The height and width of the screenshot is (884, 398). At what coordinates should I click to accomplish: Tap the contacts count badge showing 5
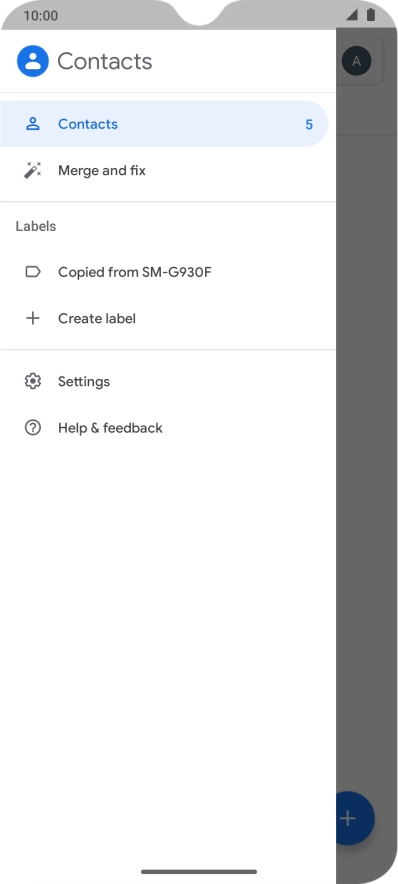(309, 125)
